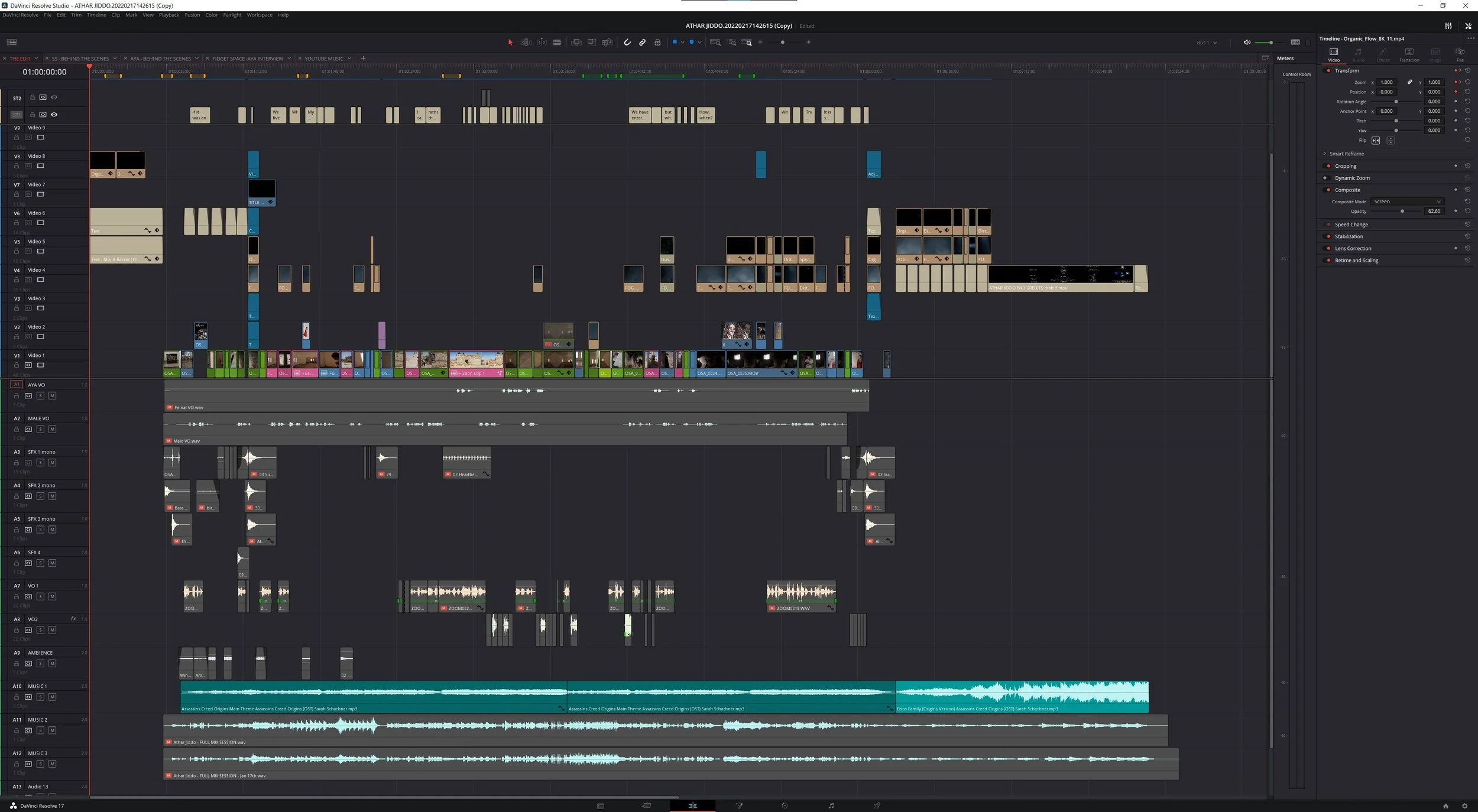Screen dimensions: 1478x812
Task: Click the flip horizontal button
Action: pyautogui.click(x=1376, y=141)
